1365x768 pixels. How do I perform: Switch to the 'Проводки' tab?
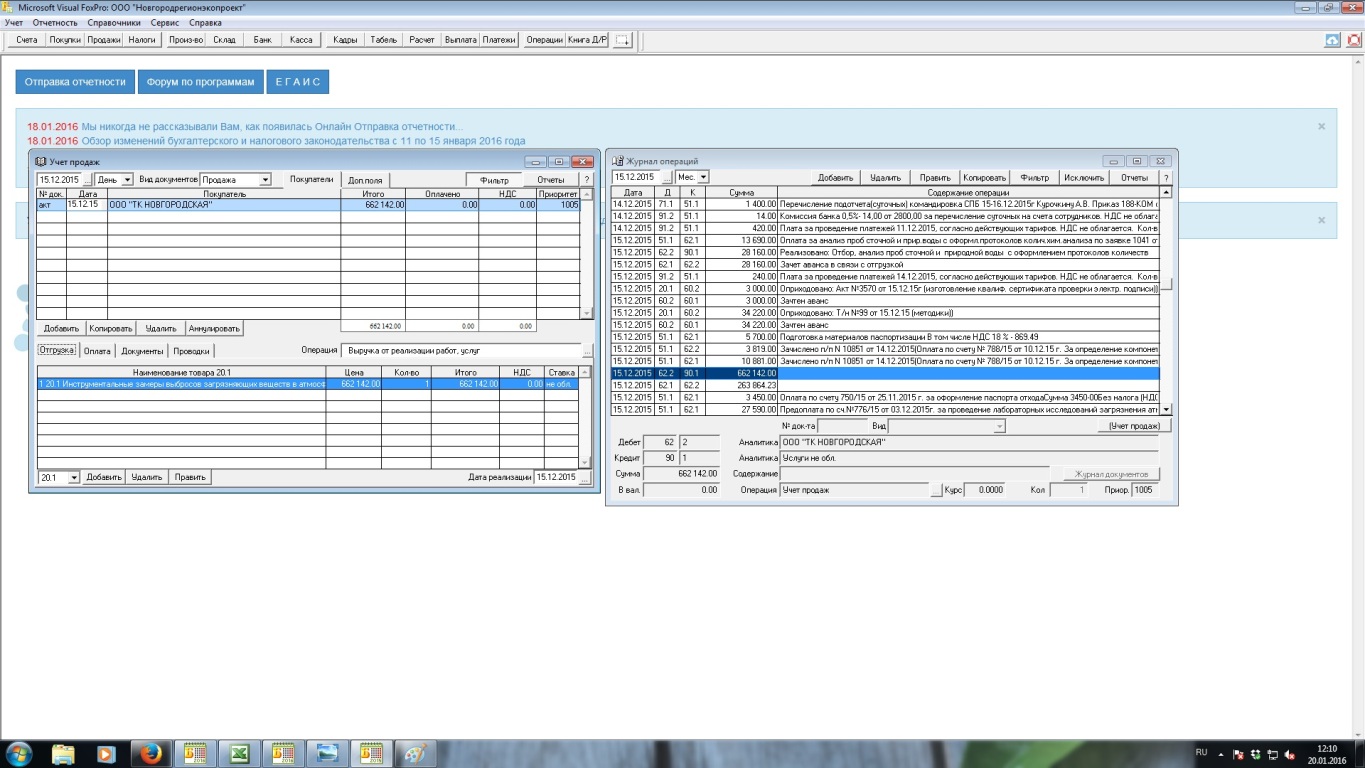click(190, 351)
